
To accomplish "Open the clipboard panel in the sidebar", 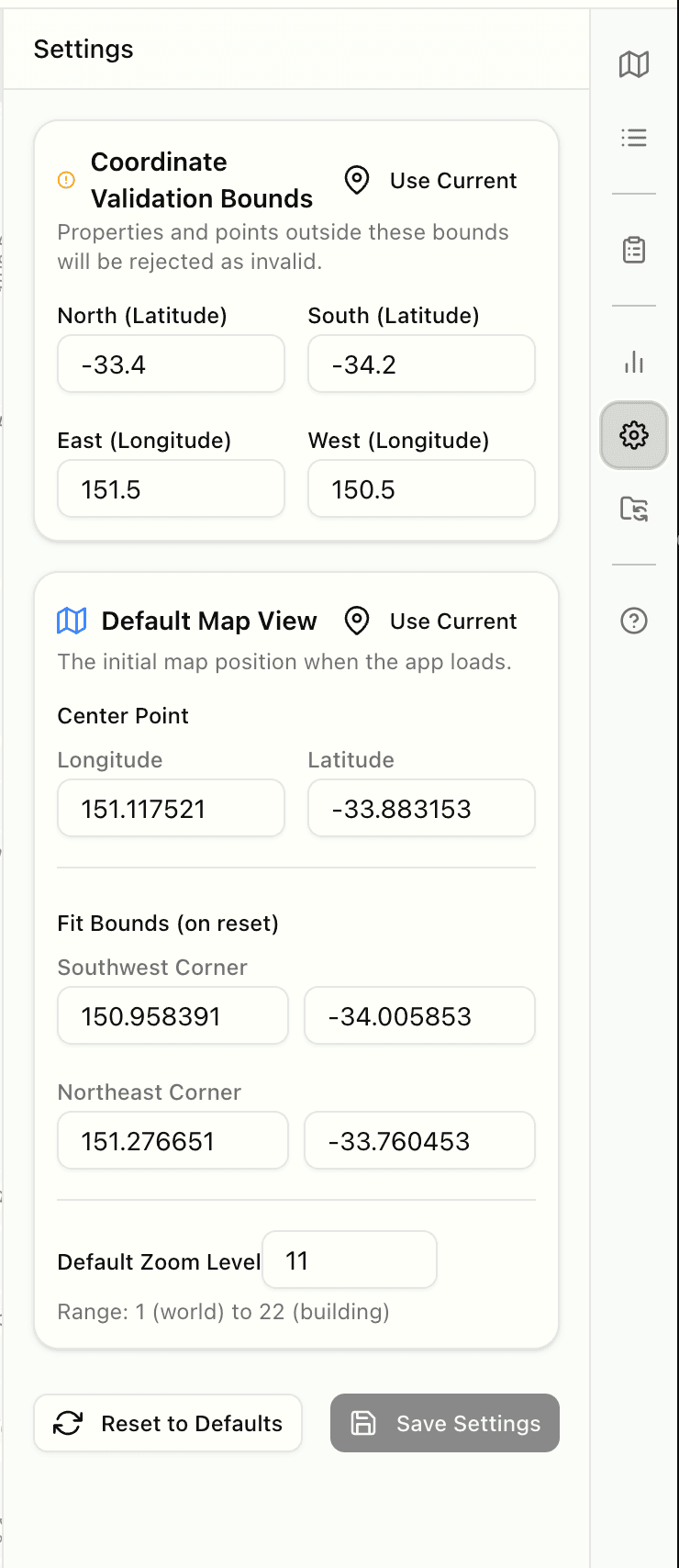I will point(633,249).
